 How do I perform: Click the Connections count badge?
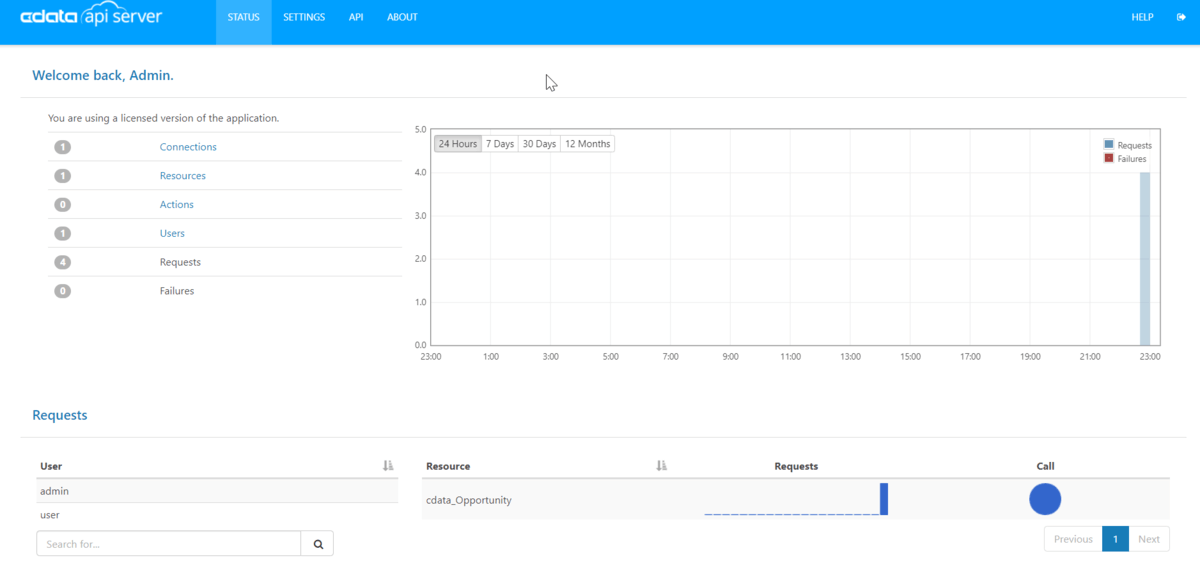coord(63,147)
